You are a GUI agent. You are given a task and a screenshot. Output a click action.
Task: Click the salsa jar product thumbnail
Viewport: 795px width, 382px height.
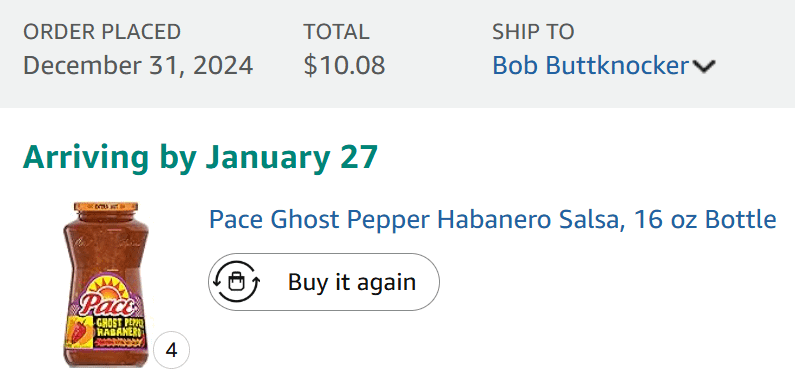tap(106, 284)
